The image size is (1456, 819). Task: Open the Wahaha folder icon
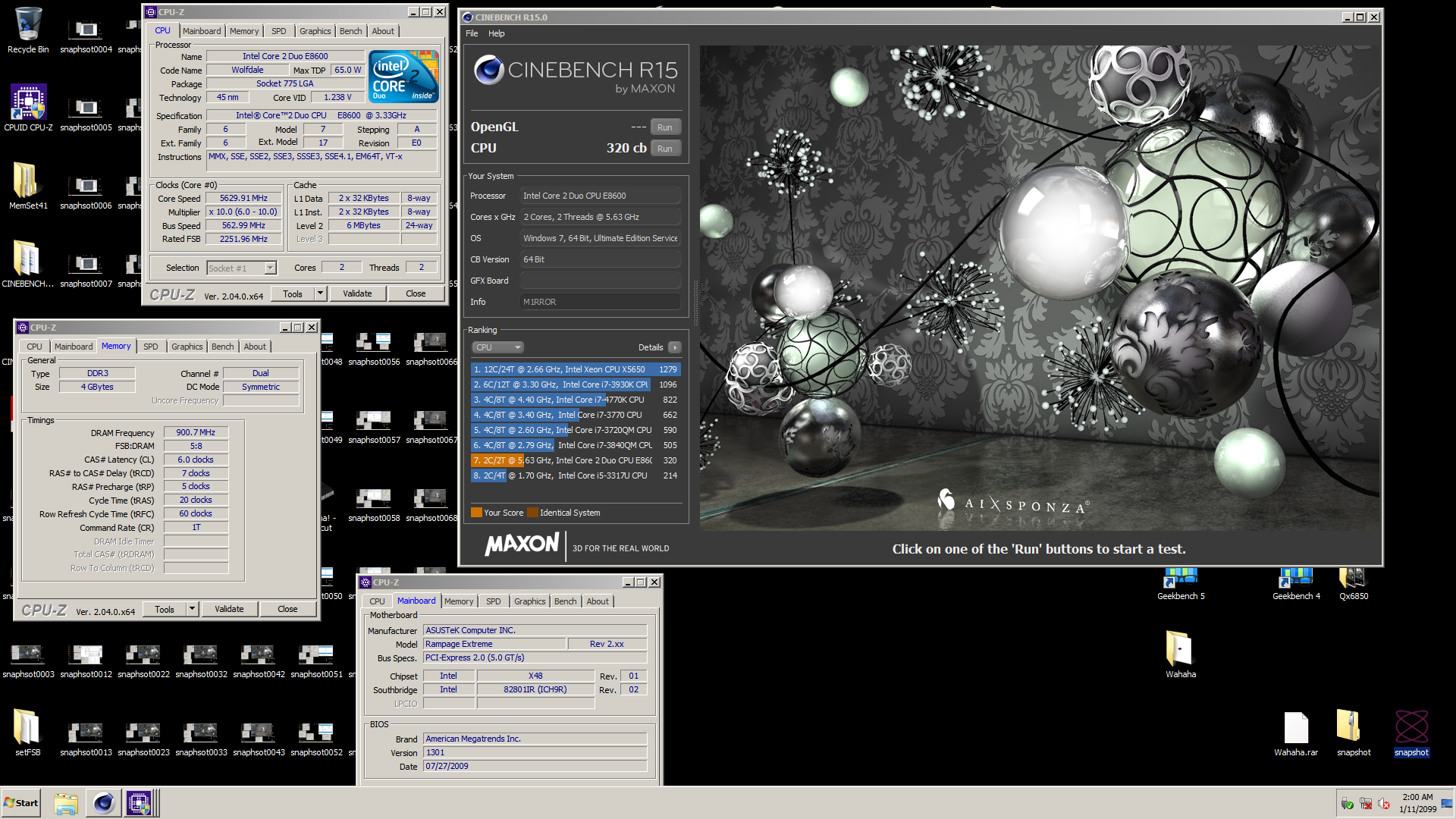[x=1181, y=654]
